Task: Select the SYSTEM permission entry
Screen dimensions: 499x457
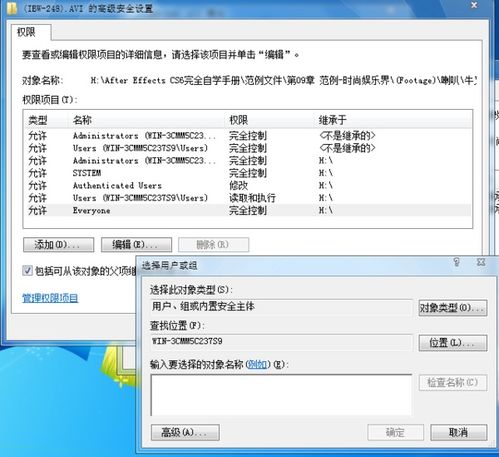Action: [248, 173]
